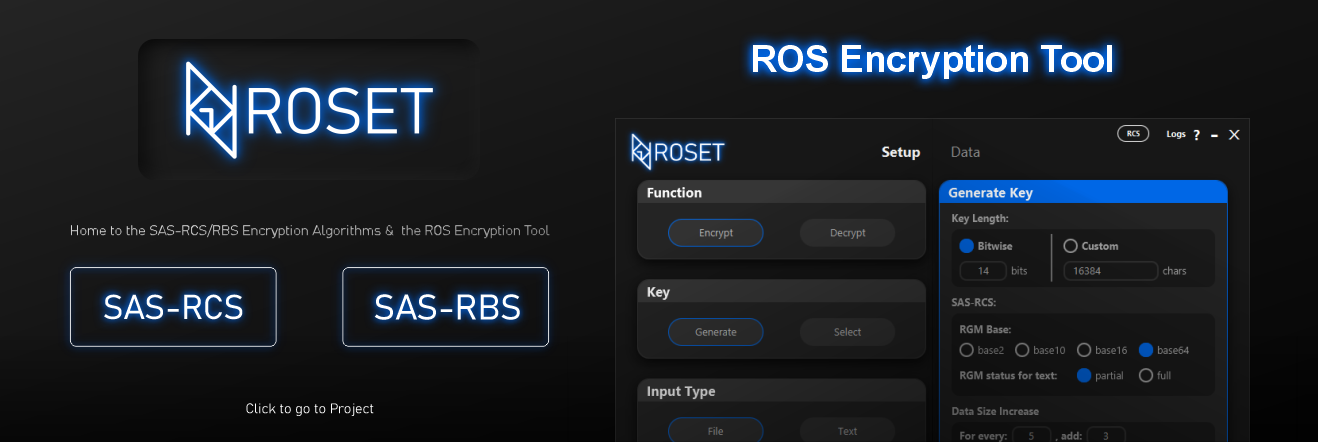Select the Custom key length option
The image size is (1318, 442).
click(x=1070, y=246)
